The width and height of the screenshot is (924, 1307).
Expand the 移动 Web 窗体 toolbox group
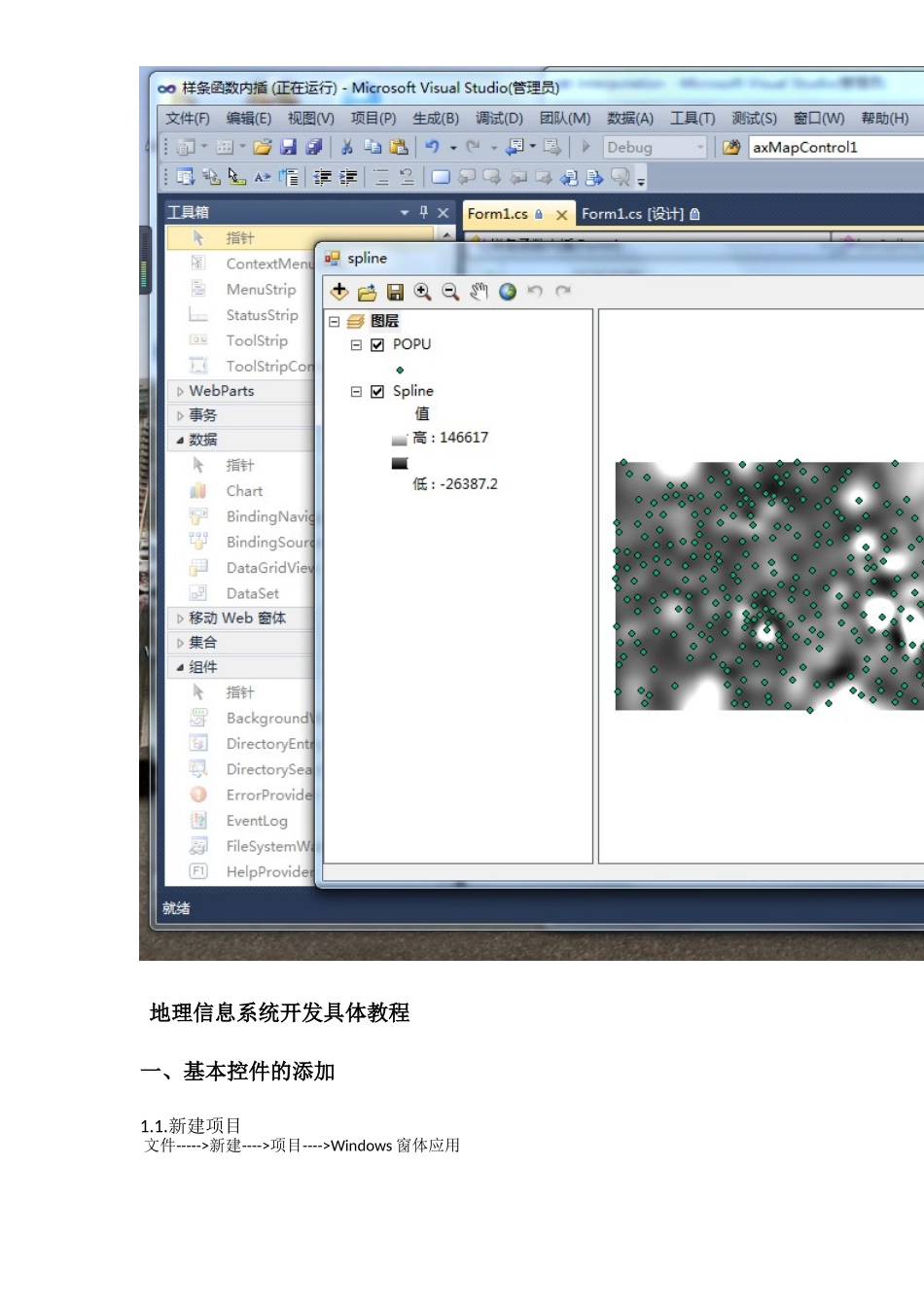click(180, 618)
